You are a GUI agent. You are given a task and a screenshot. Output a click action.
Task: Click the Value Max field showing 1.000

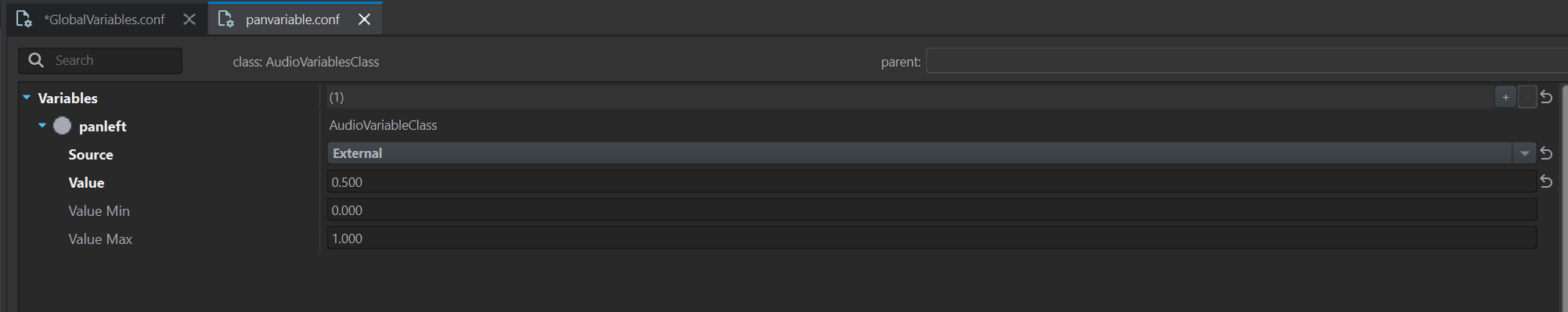932,238
